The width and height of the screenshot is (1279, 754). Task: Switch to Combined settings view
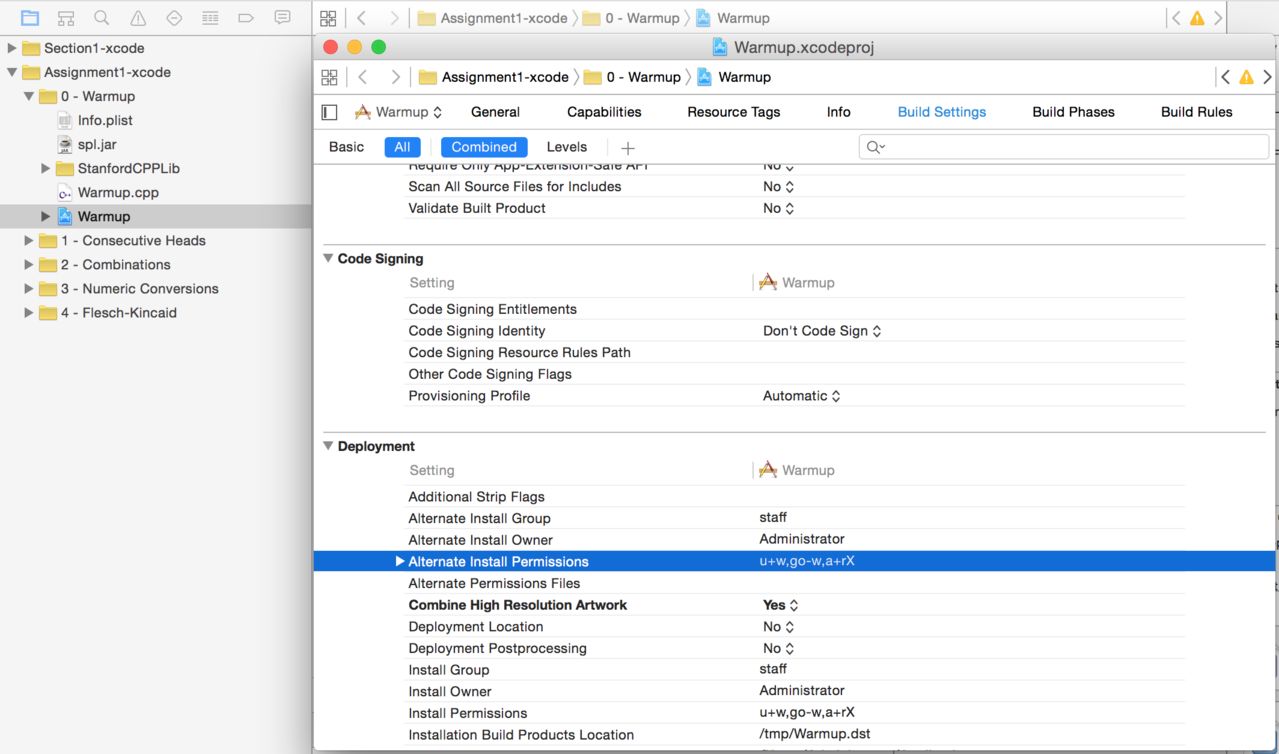click(x=484, y=147)
